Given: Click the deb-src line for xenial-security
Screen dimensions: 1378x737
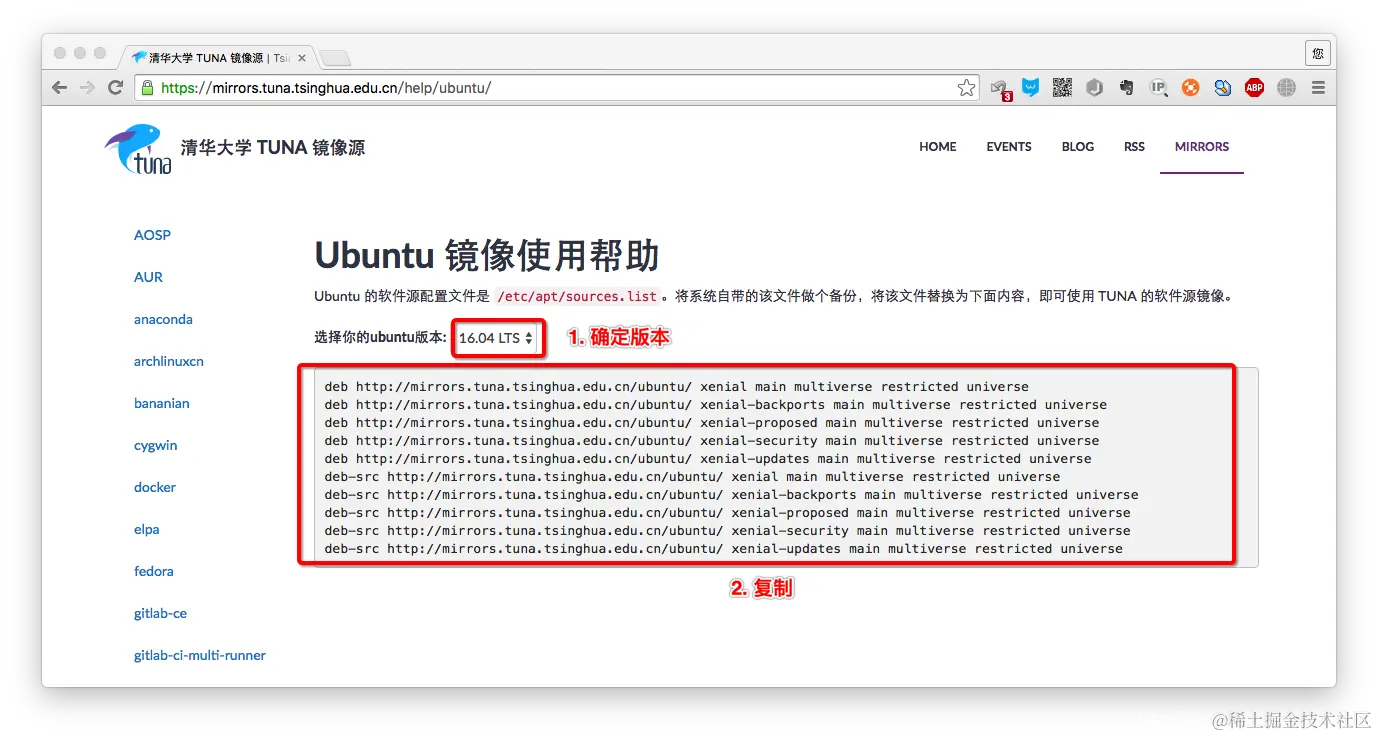Looking at the screenshot, I should click(727, 531).
